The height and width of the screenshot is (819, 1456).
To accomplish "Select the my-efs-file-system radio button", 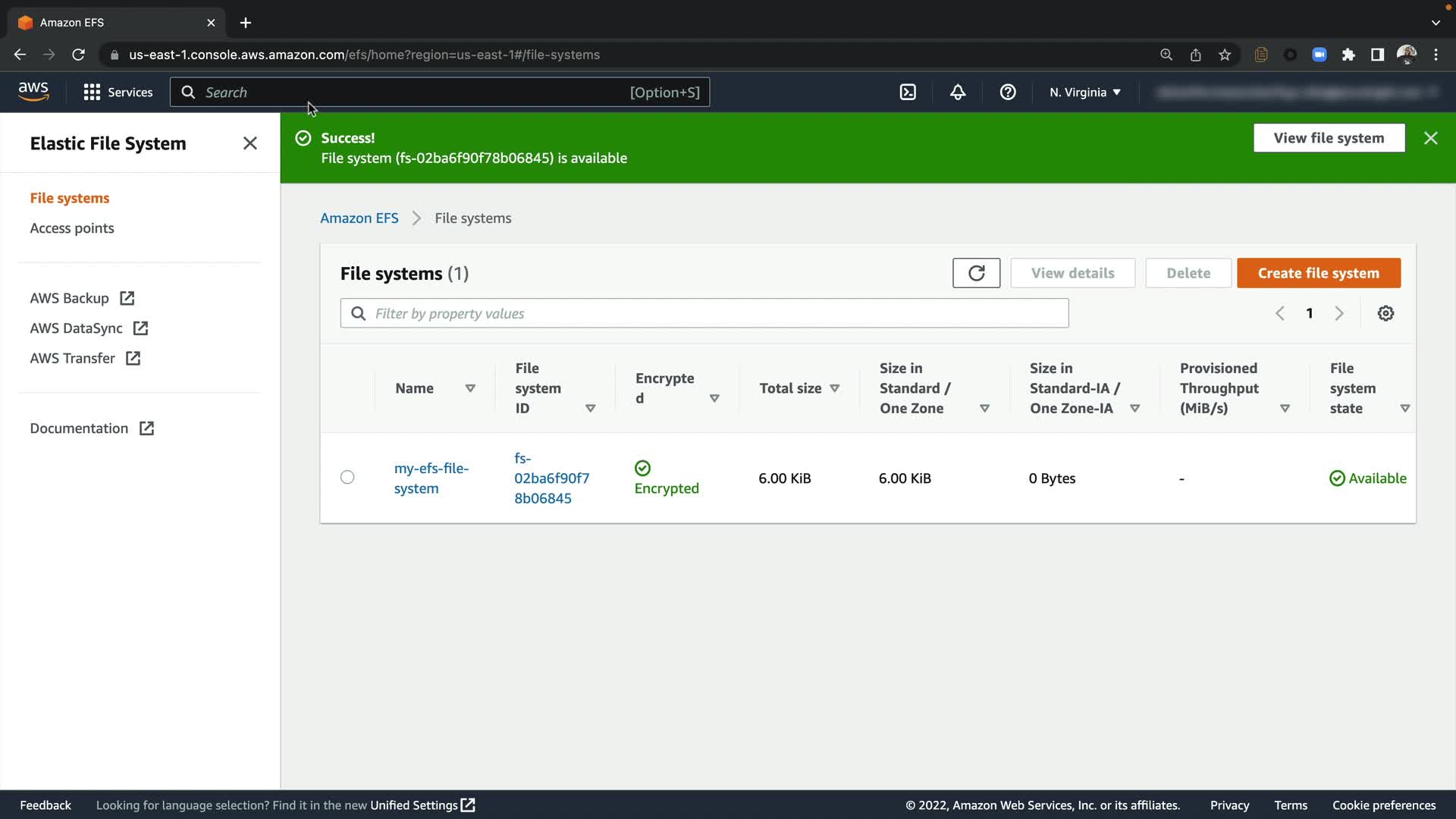I will click(x=347, y=477).
